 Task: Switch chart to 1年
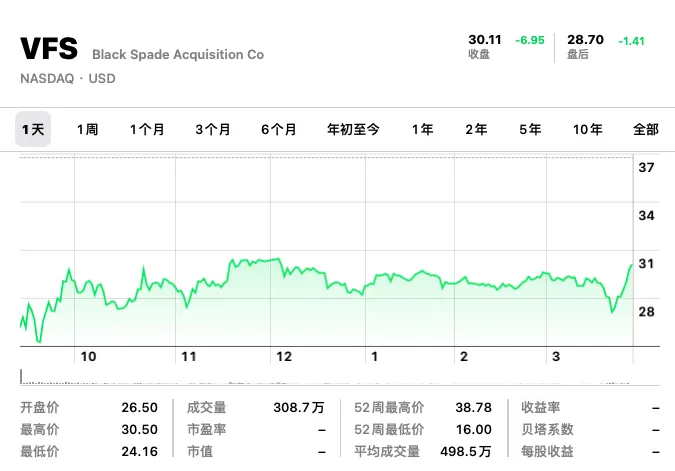[422, 129]
